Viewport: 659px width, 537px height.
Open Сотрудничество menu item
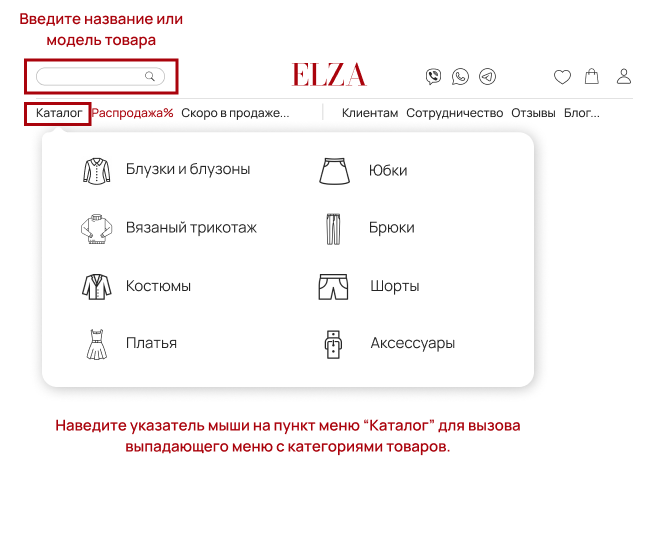click(x=455, y=113)
